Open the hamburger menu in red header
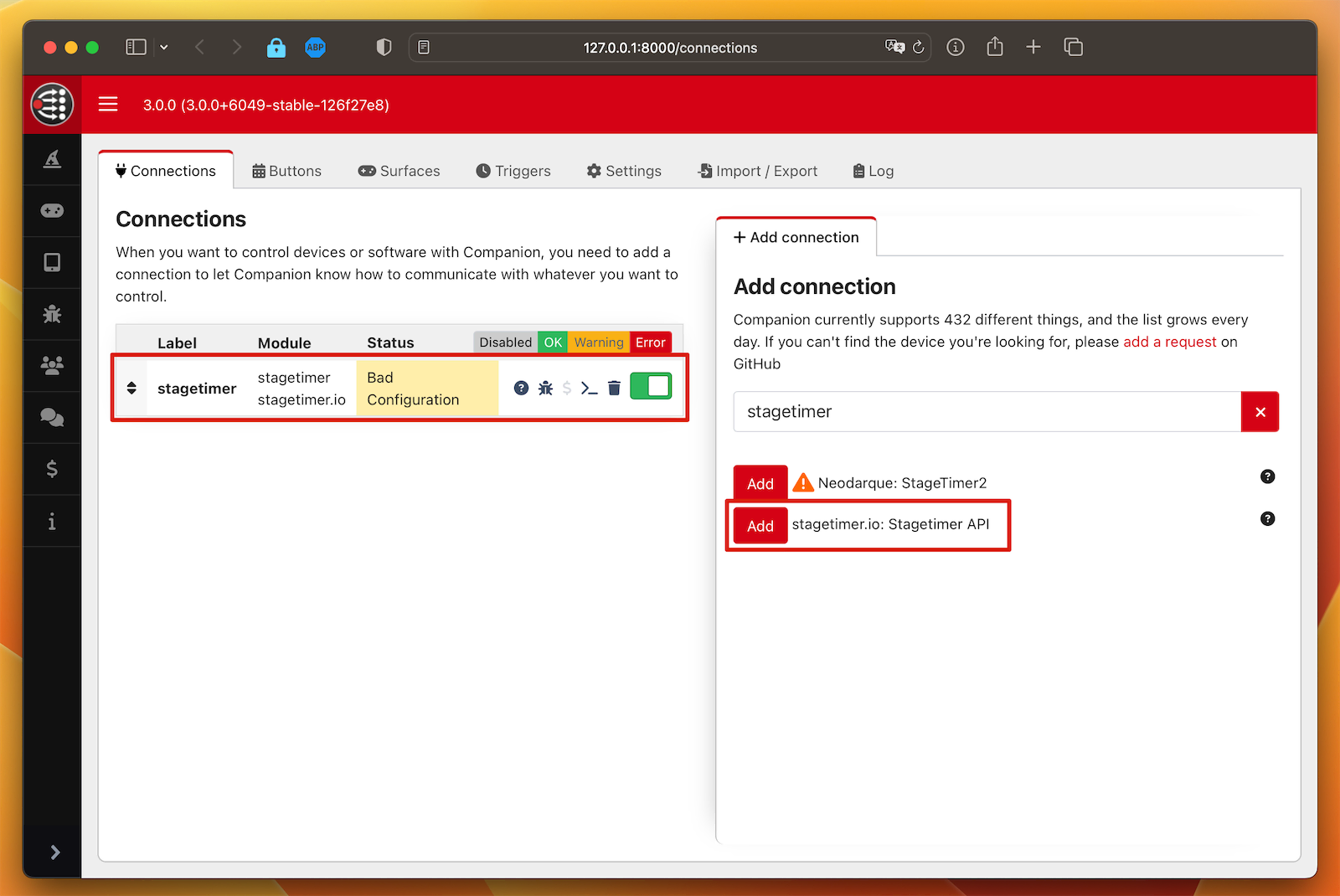Screen dimensions: 1340x896 click(x=108, y=105)
